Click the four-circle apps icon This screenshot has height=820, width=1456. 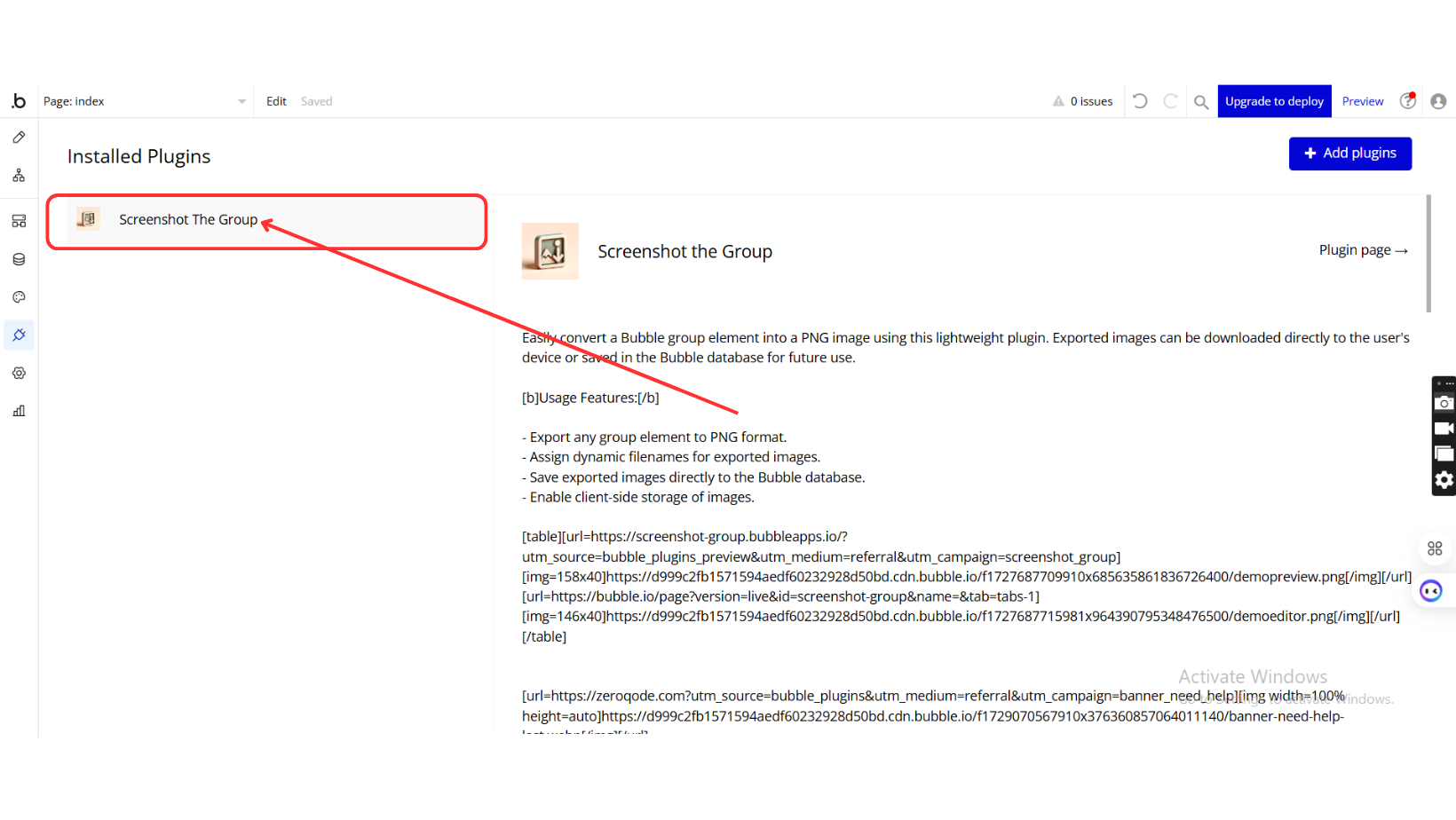[1435, 548]
